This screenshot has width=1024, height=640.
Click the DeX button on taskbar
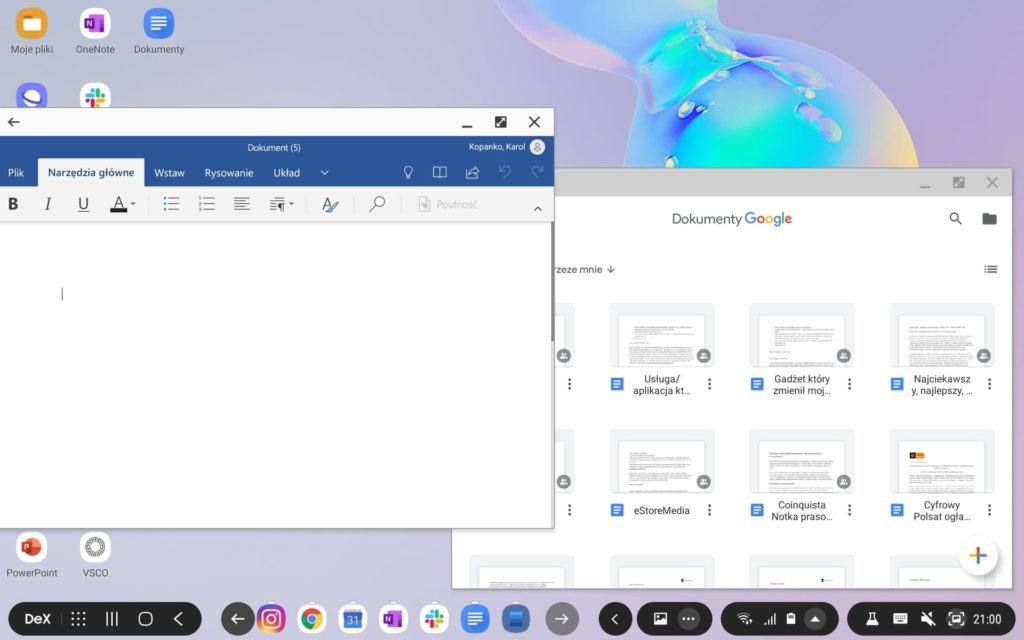pos(37,619)
